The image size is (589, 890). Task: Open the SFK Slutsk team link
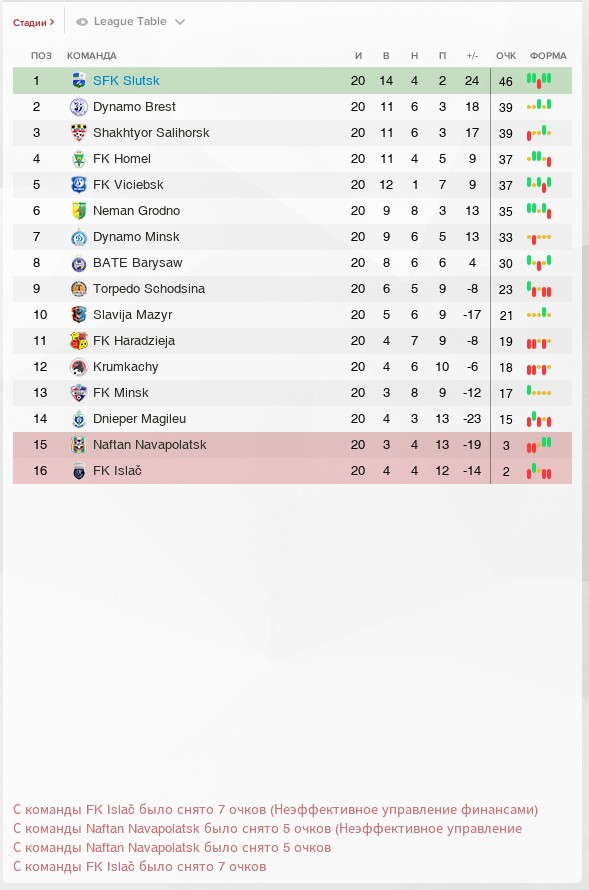tap(126, 81)
